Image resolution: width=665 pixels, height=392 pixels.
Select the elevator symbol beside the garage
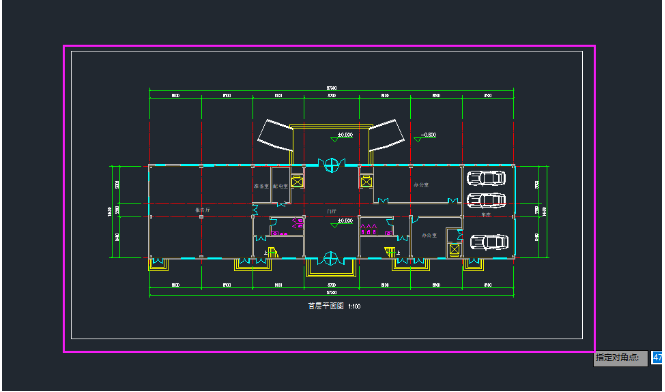pos(454,249)
